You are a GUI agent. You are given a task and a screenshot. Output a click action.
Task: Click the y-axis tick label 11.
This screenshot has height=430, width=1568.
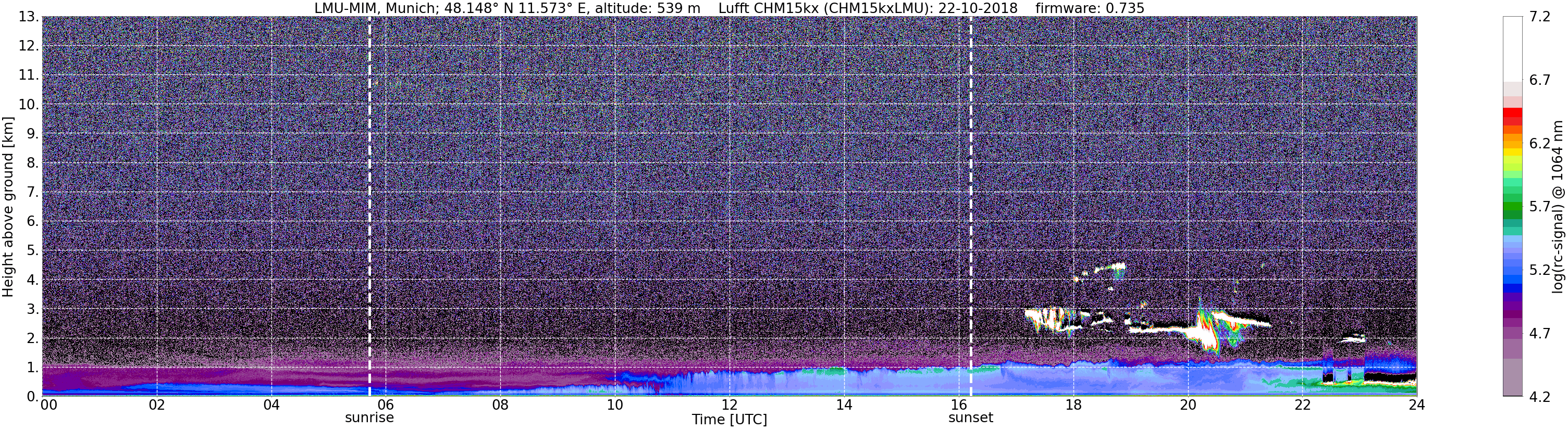tap(28, 75)
